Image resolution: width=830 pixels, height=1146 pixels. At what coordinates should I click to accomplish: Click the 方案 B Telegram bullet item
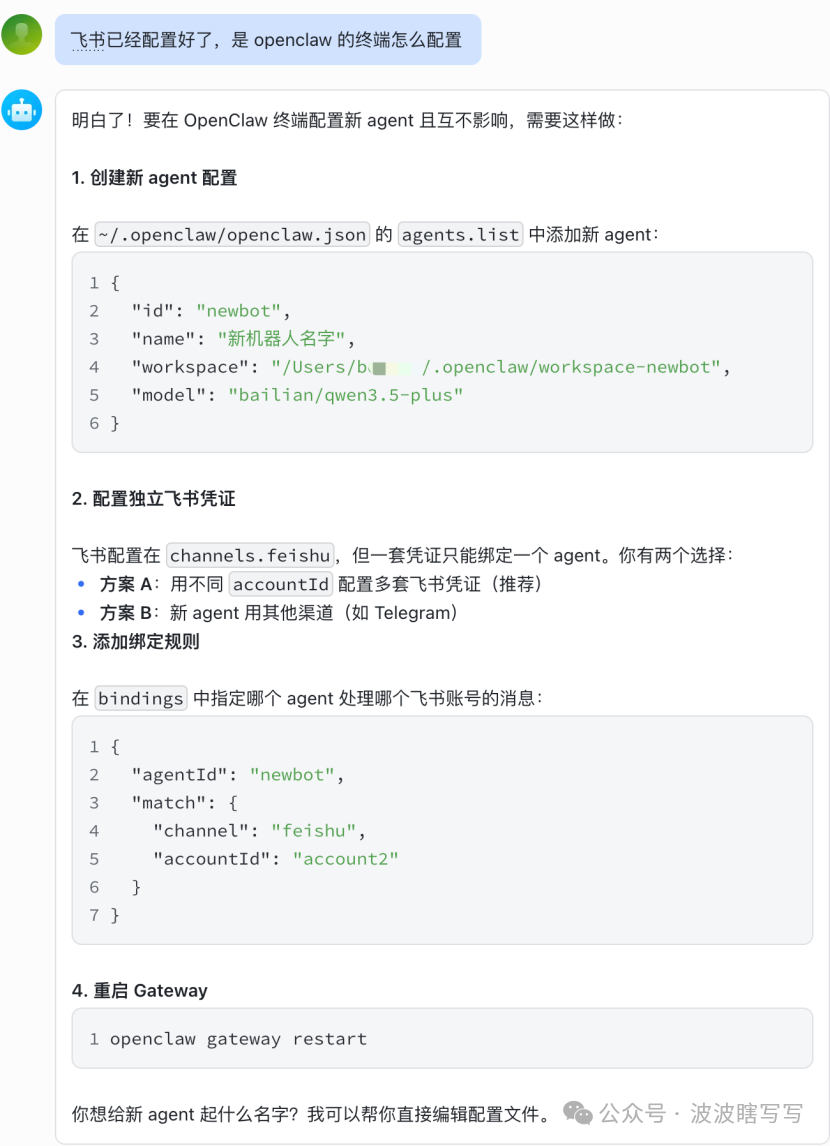coord(278,613)
